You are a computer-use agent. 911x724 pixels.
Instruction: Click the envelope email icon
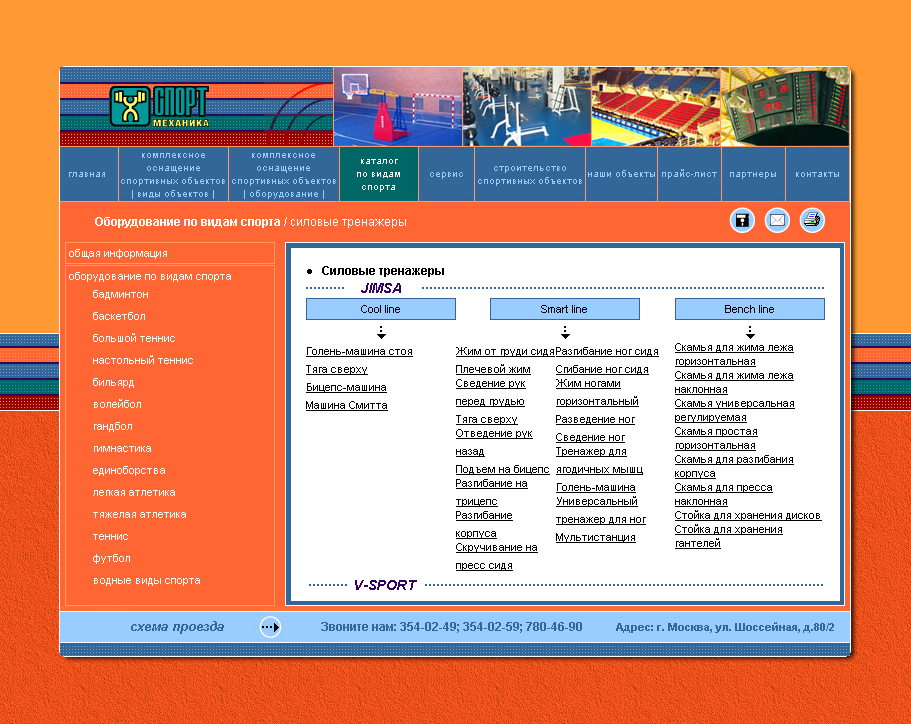coord(777,221)
